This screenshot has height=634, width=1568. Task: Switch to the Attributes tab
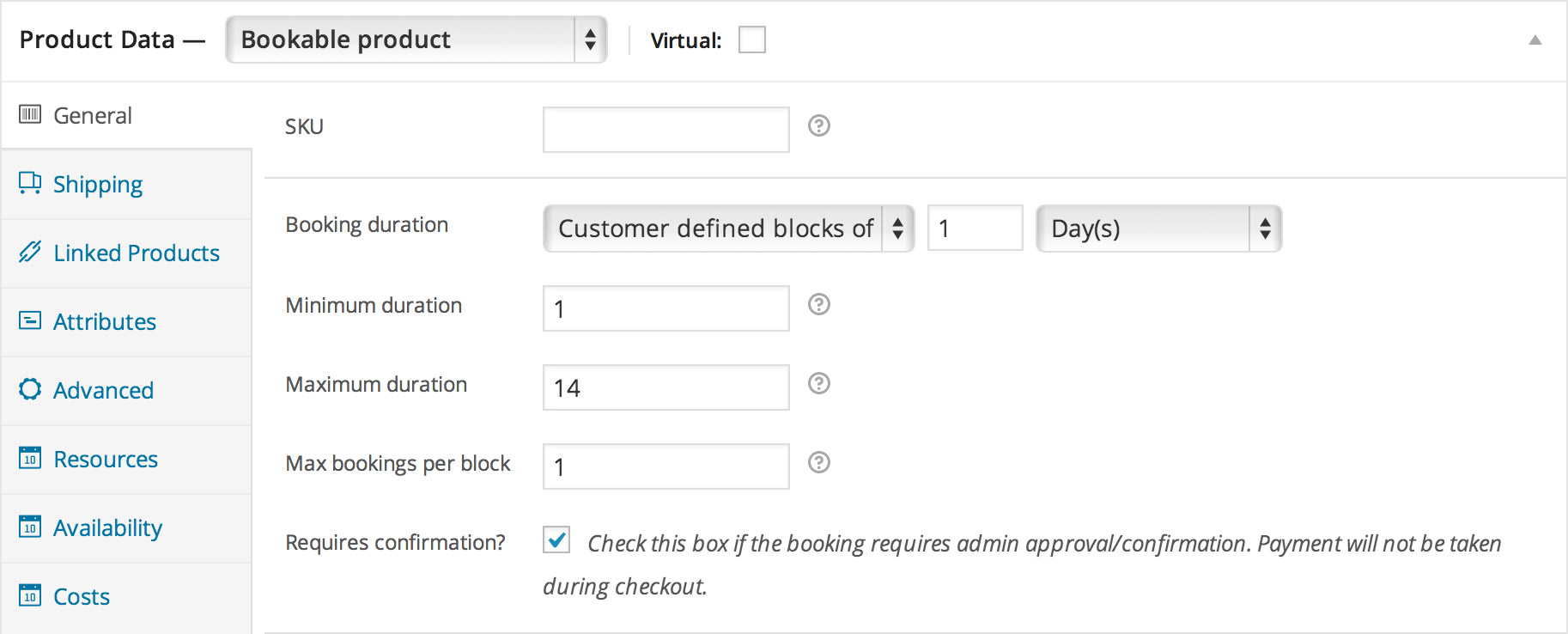(x=126, y=321)
